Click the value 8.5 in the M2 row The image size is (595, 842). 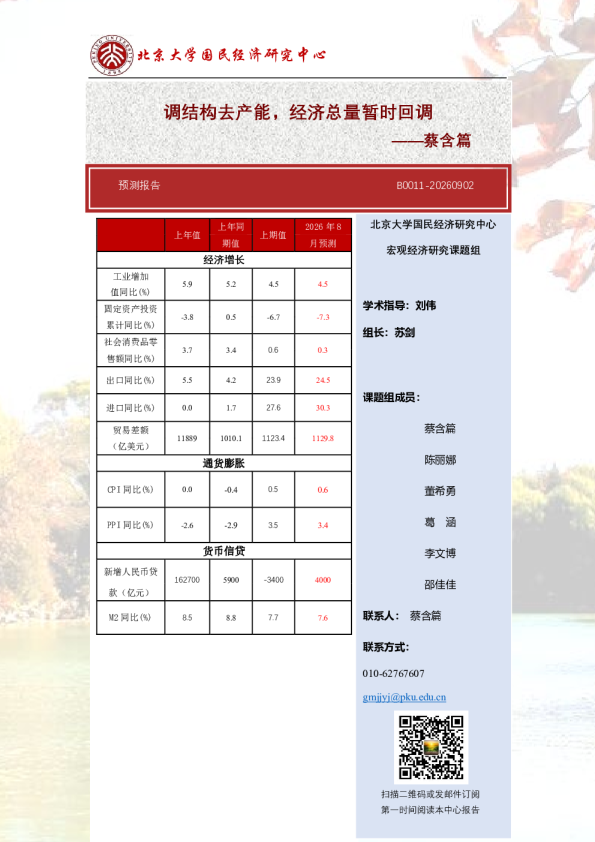click(187, 618)
